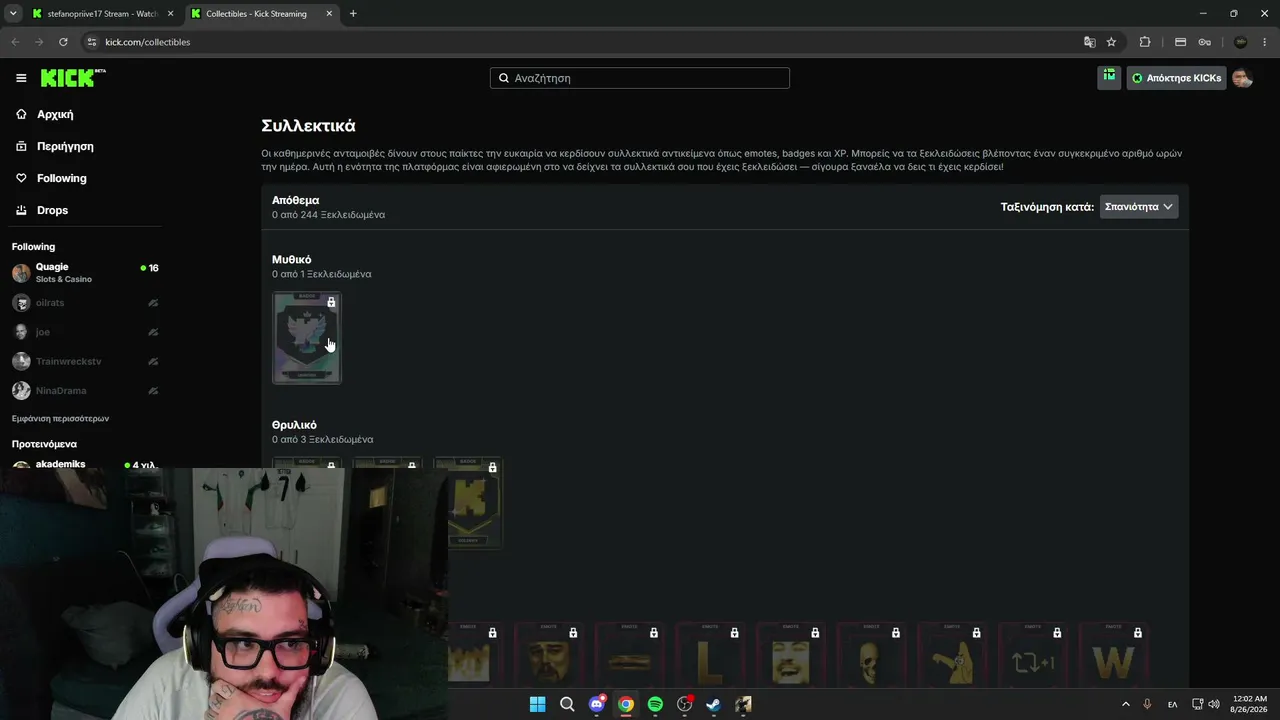Close the stefanopriive17 Stream tab
1280x720 pixels.
(x=170, y=14)
